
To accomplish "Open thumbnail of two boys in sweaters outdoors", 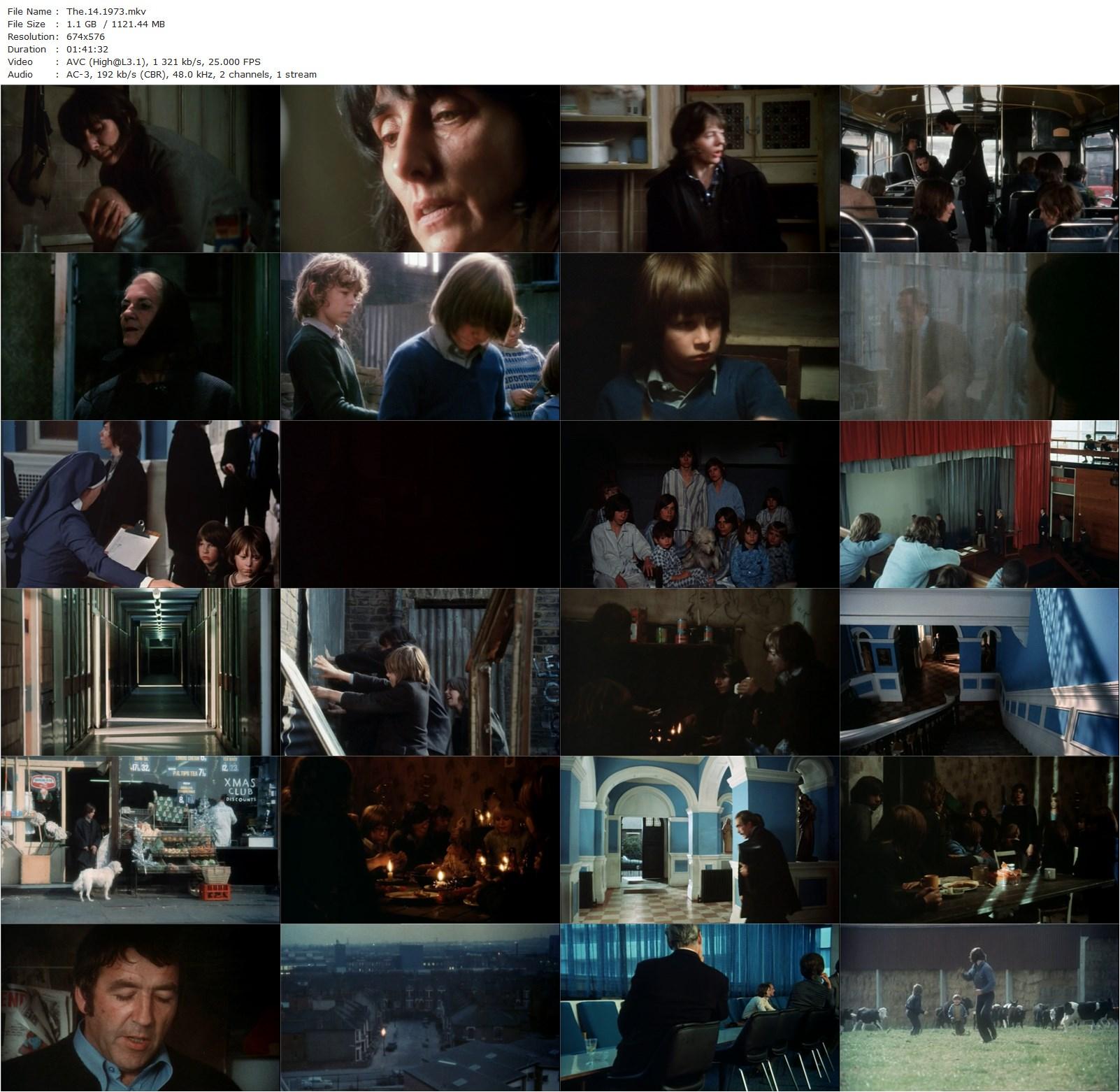I will [x=419, y=336].
